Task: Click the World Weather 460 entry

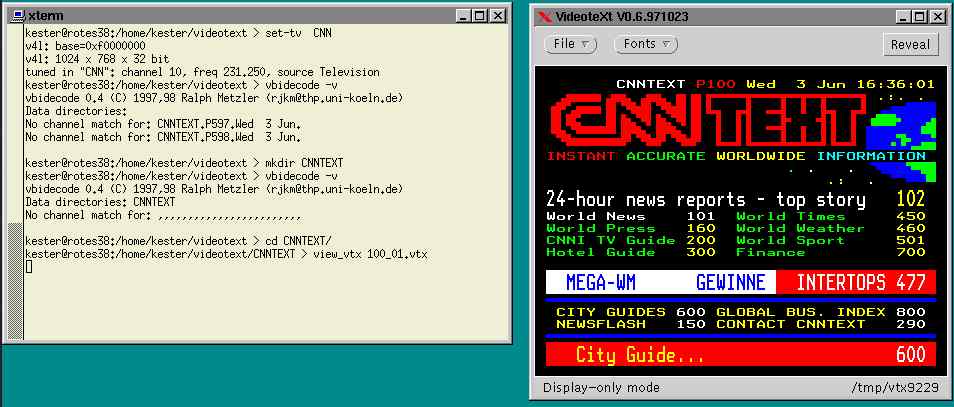Action: tap(831, 228)
